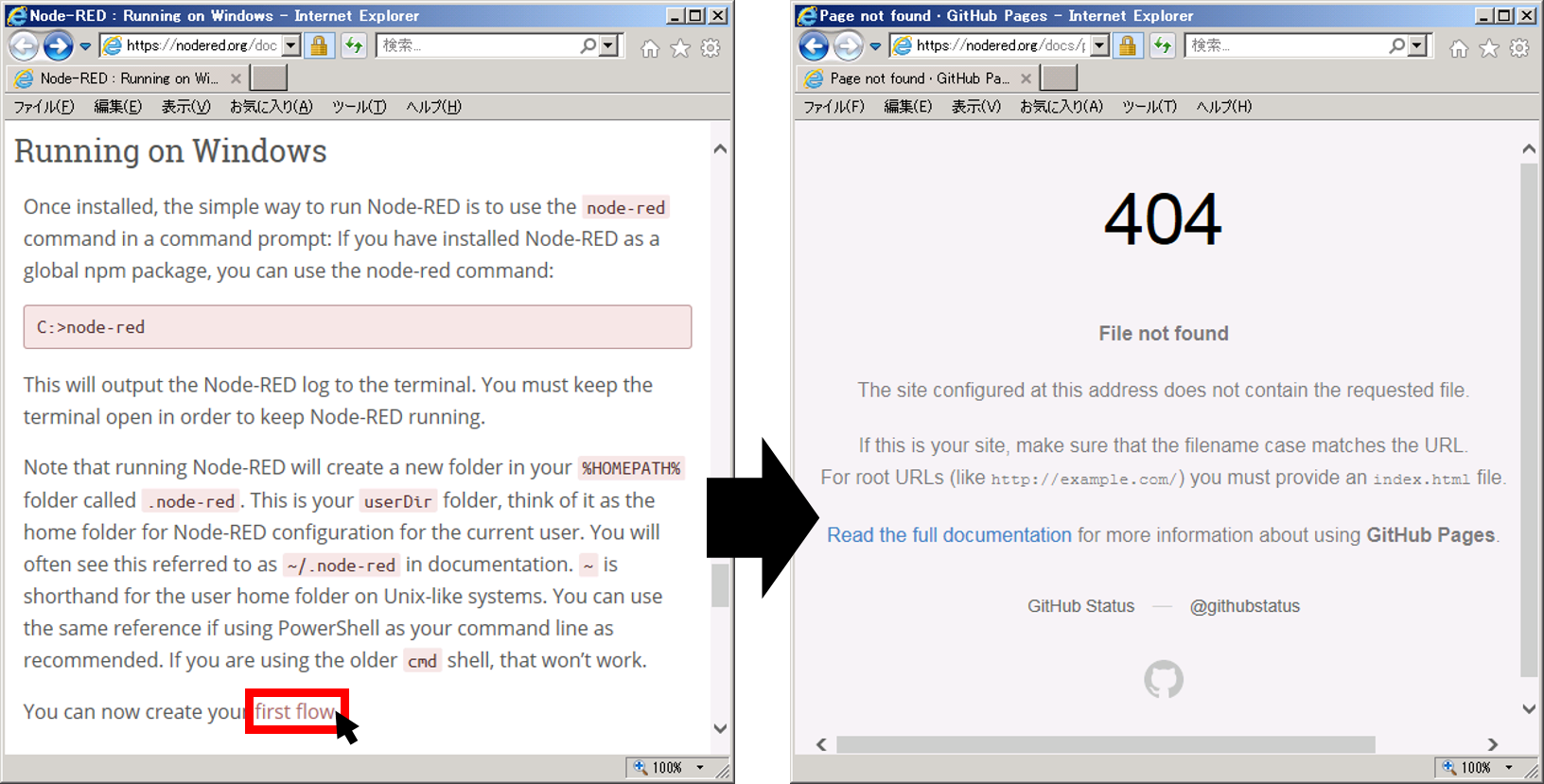Click the Back button in the left Node-RED window
This screenshot has height=784, width=1544.
coord(24,45)
